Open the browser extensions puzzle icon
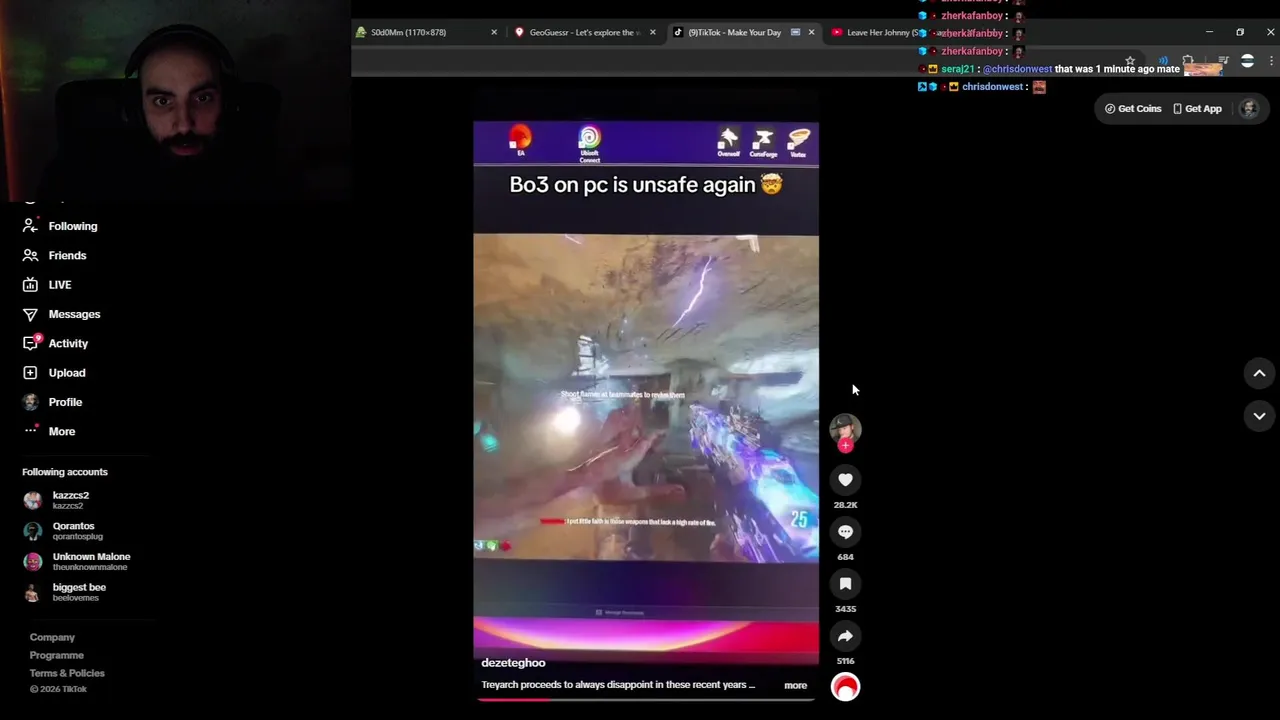The width and height of the screenshot is (1280, 720). 1188,61
